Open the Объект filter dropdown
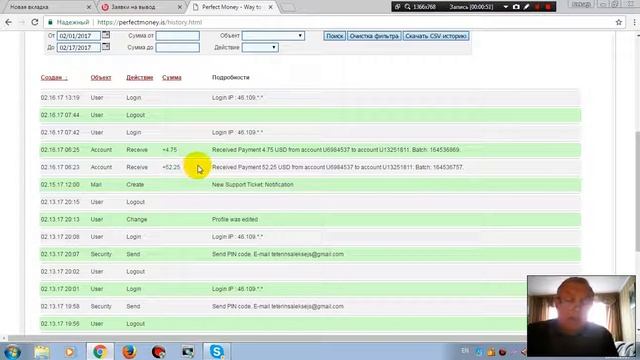 pyautogui.click(x=273, y=36)
